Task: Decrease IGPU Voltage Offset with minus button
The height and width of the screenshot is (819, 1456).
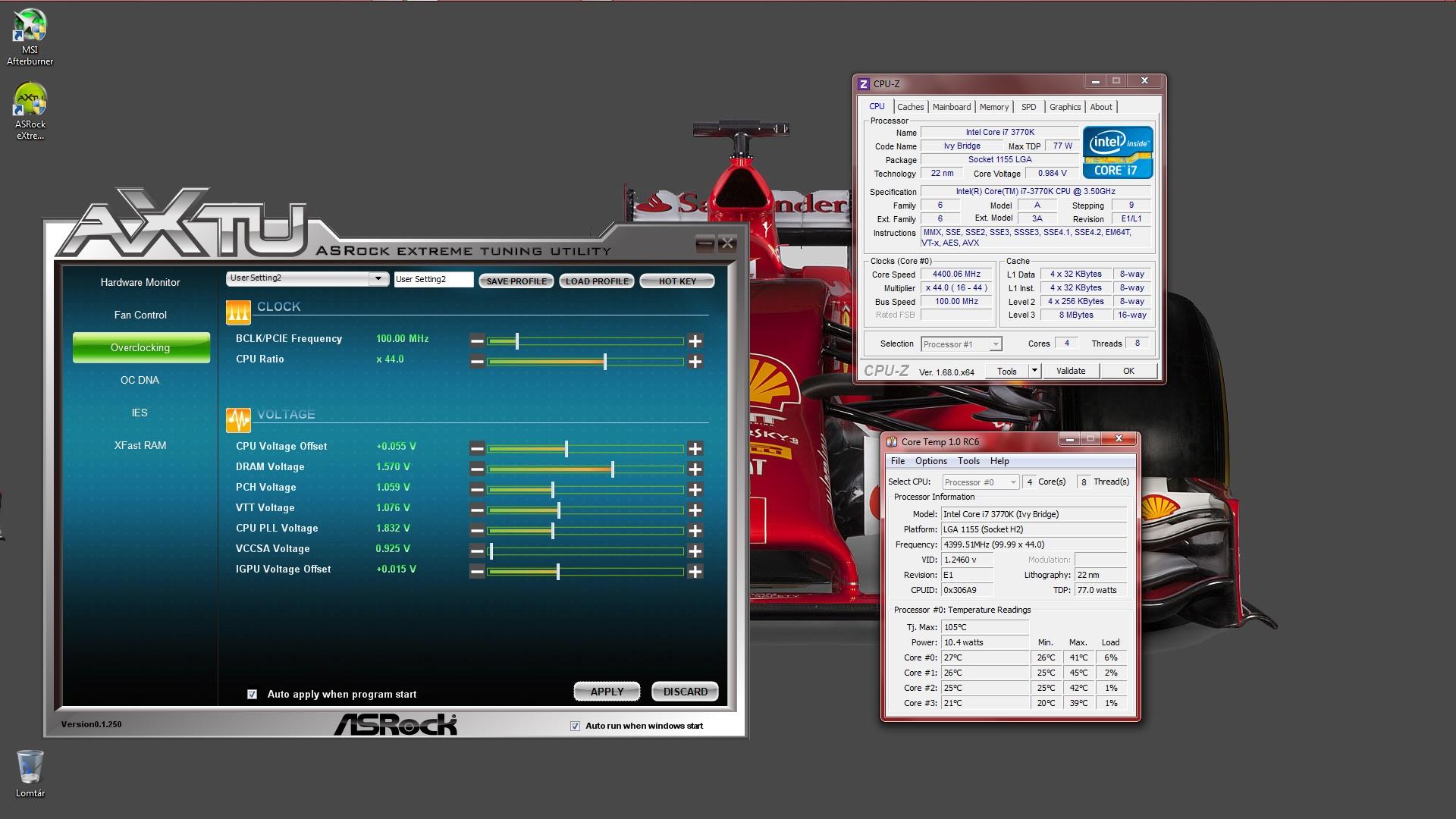Action: point(477,572)
